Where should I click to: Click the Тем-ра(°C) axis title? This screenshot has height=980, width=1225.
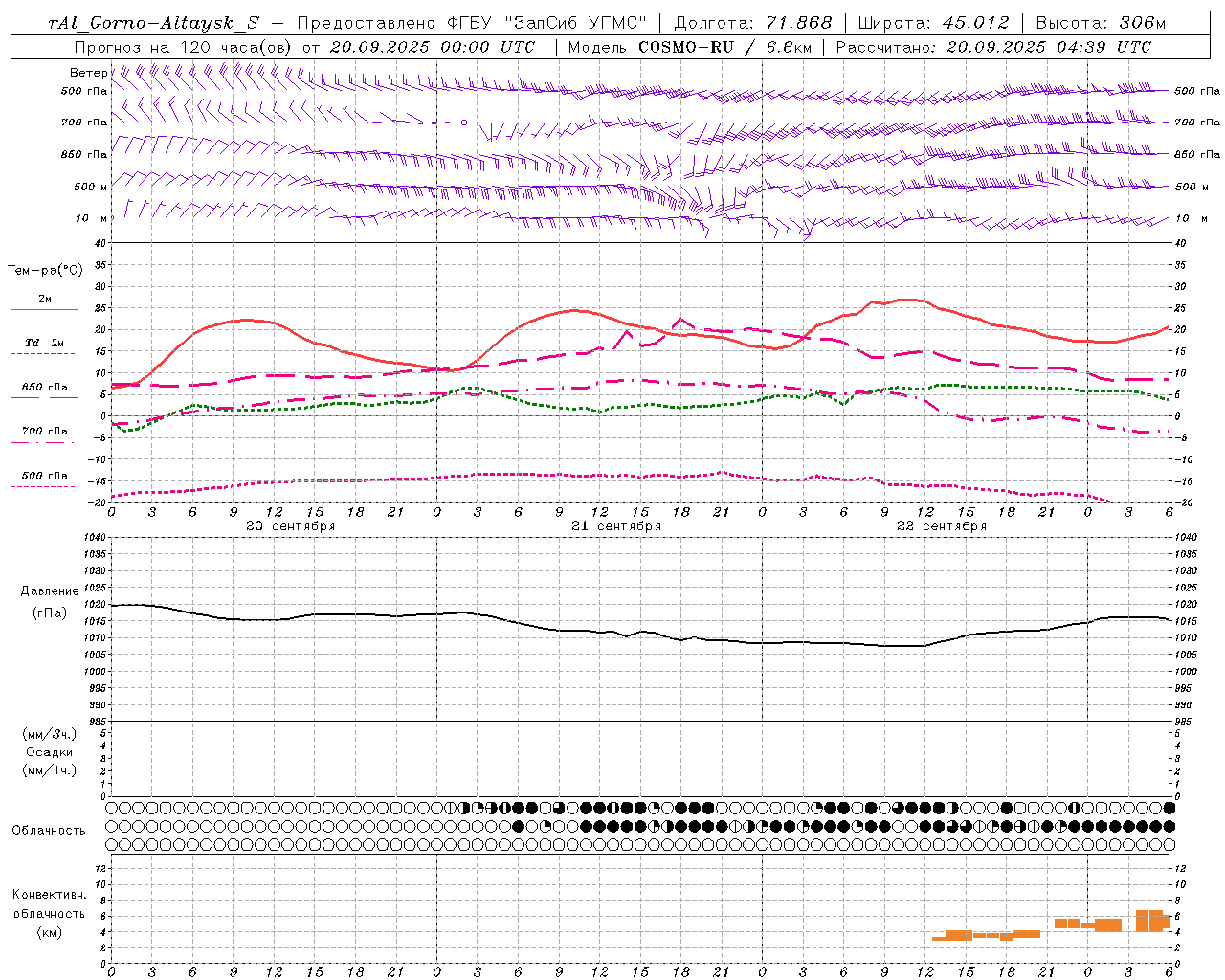pos(45,271)
